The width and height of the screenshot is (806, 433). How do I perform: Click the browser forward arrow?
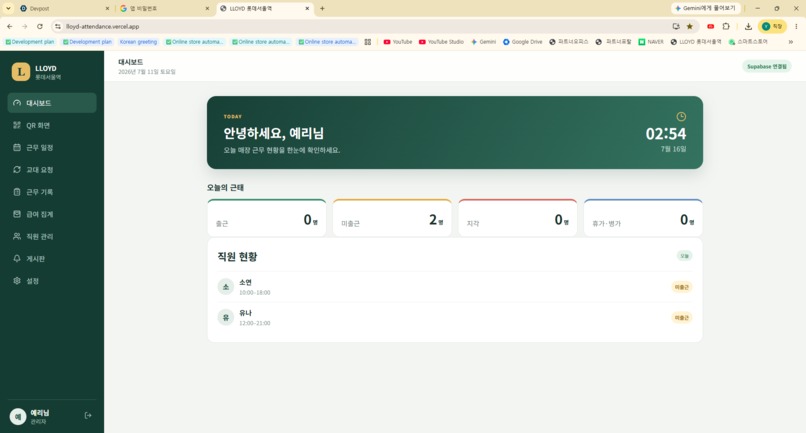tap(25, 26)
